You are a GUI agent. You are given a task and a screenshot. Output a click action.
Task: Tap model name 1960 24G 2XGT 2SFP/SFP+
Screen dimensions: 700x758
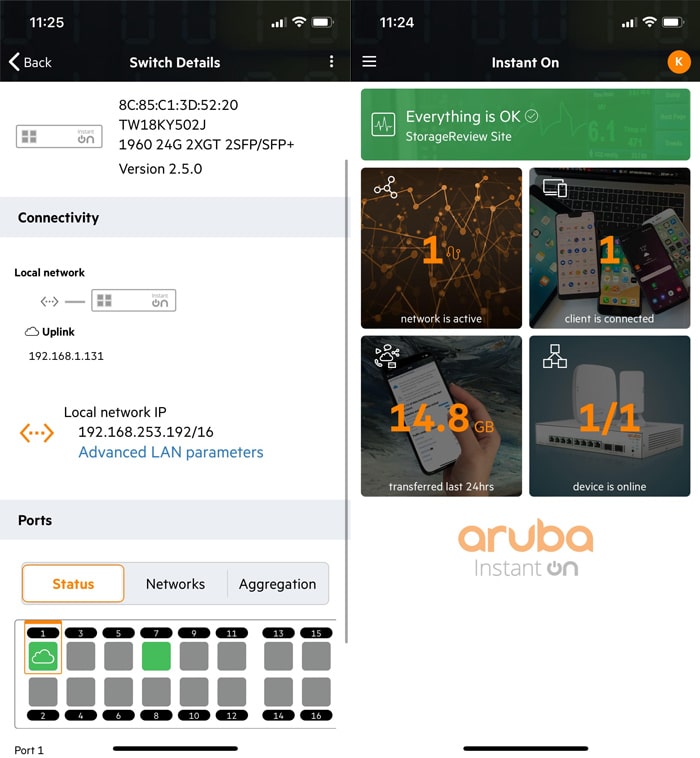(206, 145)
